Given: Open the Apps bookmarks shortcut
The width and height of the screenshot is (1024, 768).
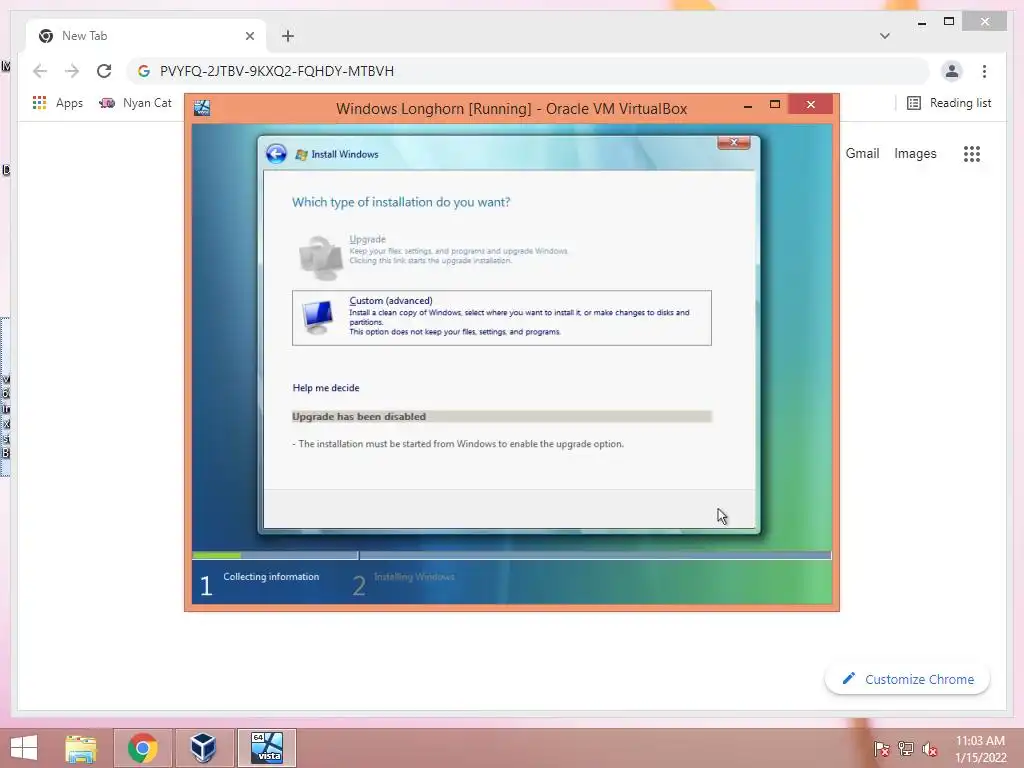Looking at the screenshot, I should [57, 103].
